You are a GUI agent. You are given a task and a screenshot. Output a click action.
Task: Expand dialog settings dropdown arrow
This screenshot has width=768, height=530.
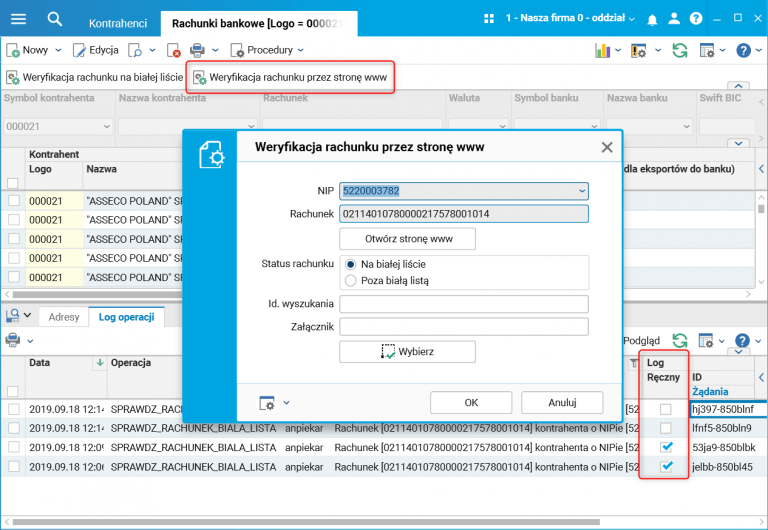(287, 403)
